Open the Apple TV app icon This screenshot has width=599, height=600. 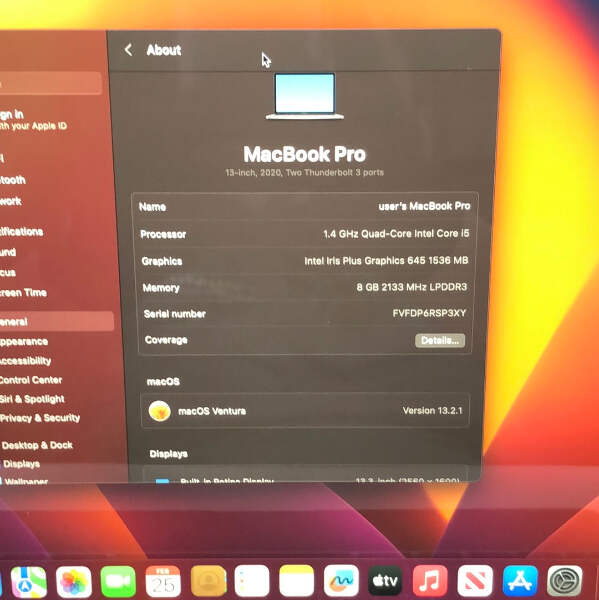tap(385, 581)
